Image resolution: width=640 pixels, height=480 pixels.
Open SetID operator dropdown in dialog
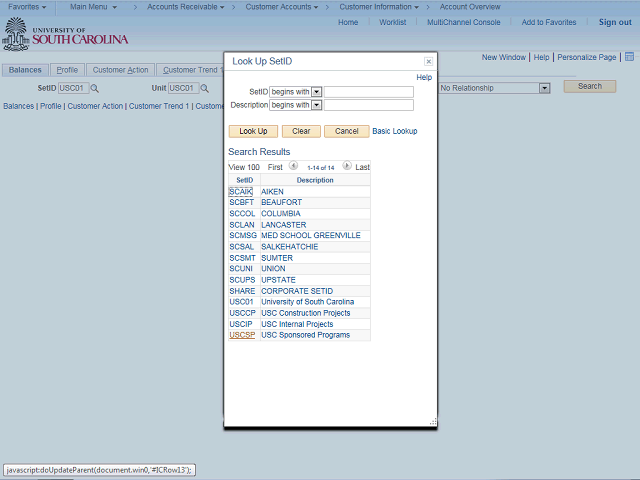point(316,92)
